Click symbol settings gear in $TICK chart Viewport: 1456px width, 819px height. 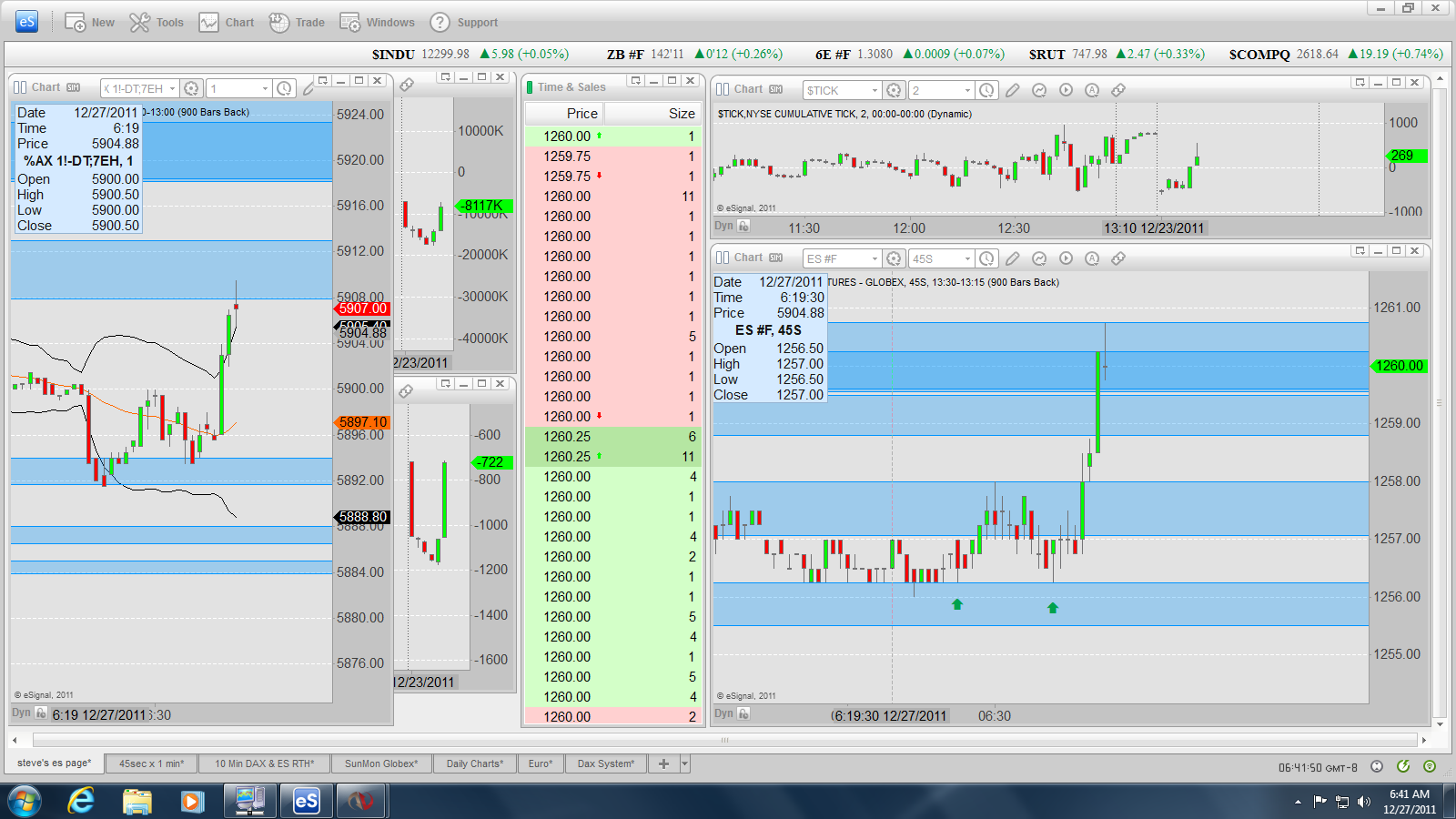click(894, 90)
